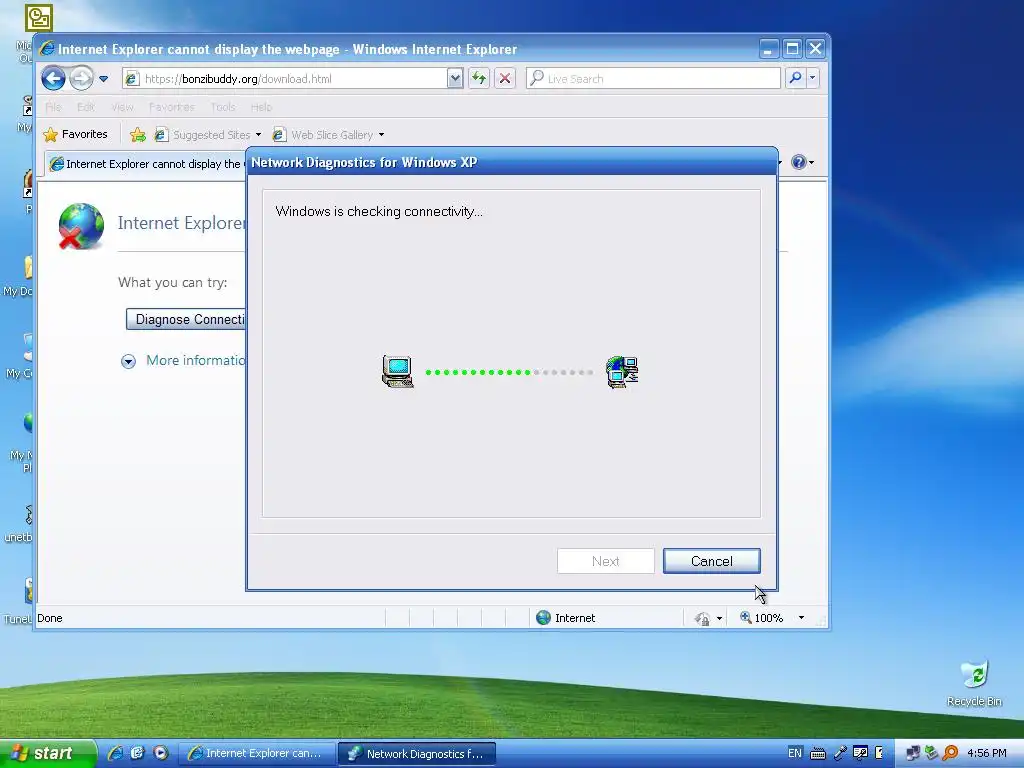Click the Cancel button in Network Diagnostics
Screen dimensions: 1024x768
[711, 561]
